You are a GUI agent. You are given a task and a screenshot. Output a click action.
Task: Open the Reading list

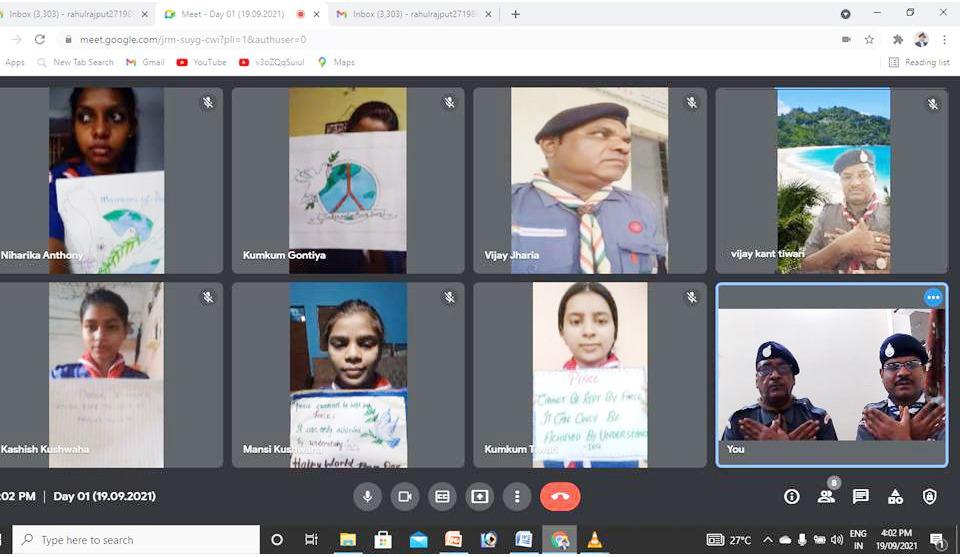[x=919, y=62]
